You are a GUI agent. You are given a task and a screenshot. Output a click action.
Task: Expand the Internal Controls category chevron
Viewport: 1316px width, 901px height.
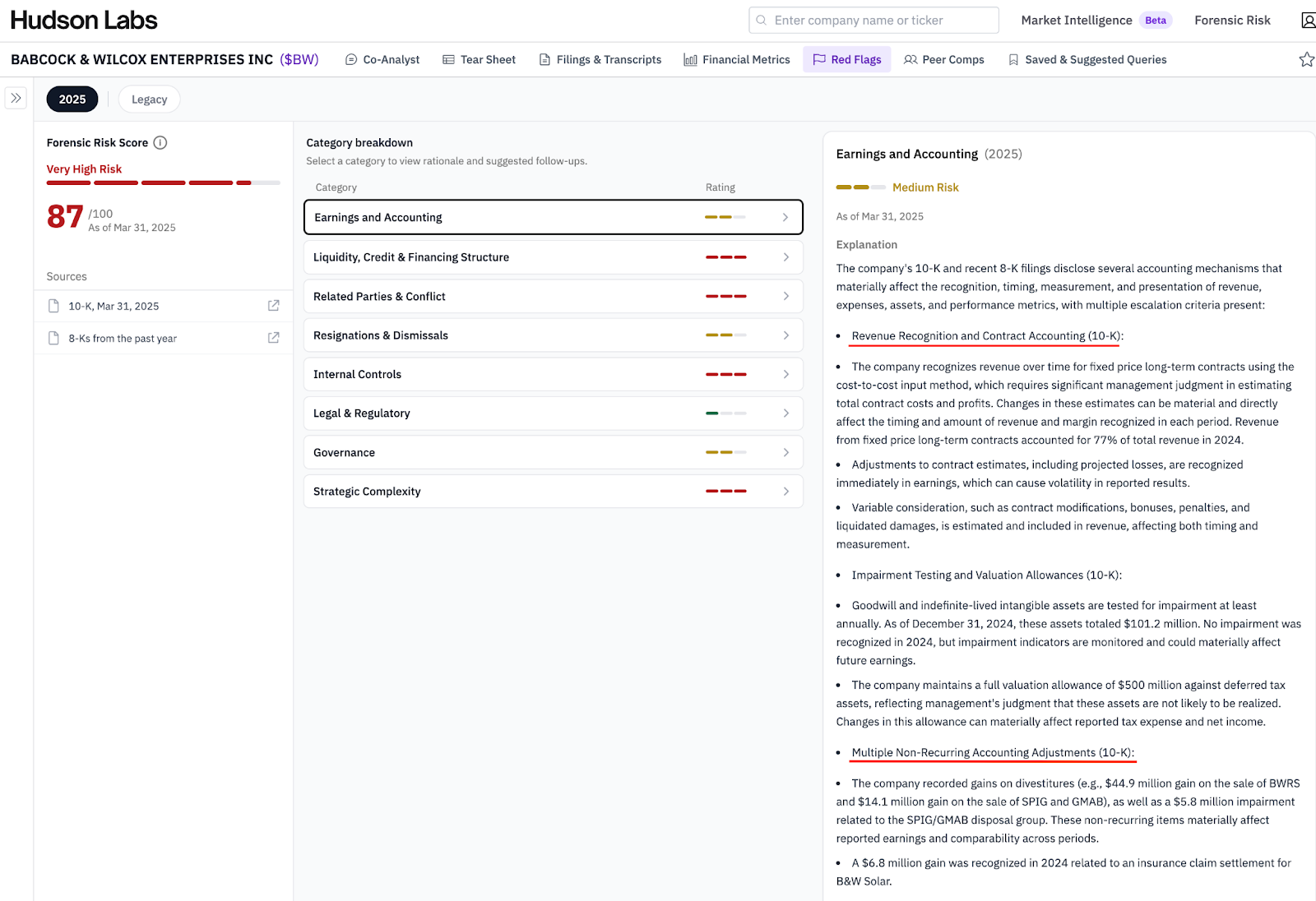[x=785, y=374]
